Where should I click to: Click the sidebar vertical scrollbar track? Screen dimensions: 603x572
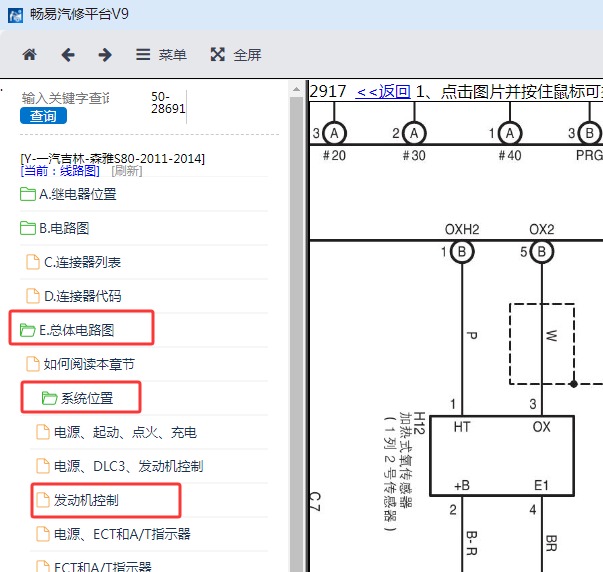pyautogui.click(x=296, y=335)
